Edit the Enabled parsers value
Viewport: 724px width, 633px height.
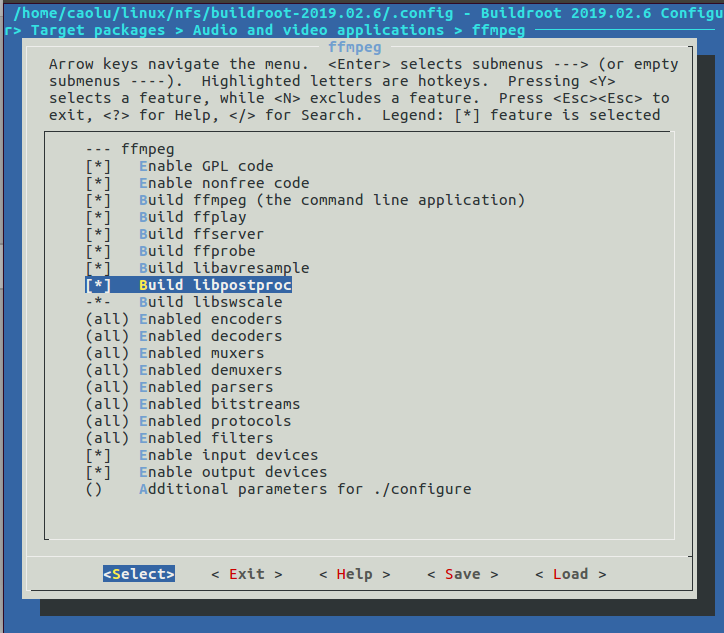(180, 387)
